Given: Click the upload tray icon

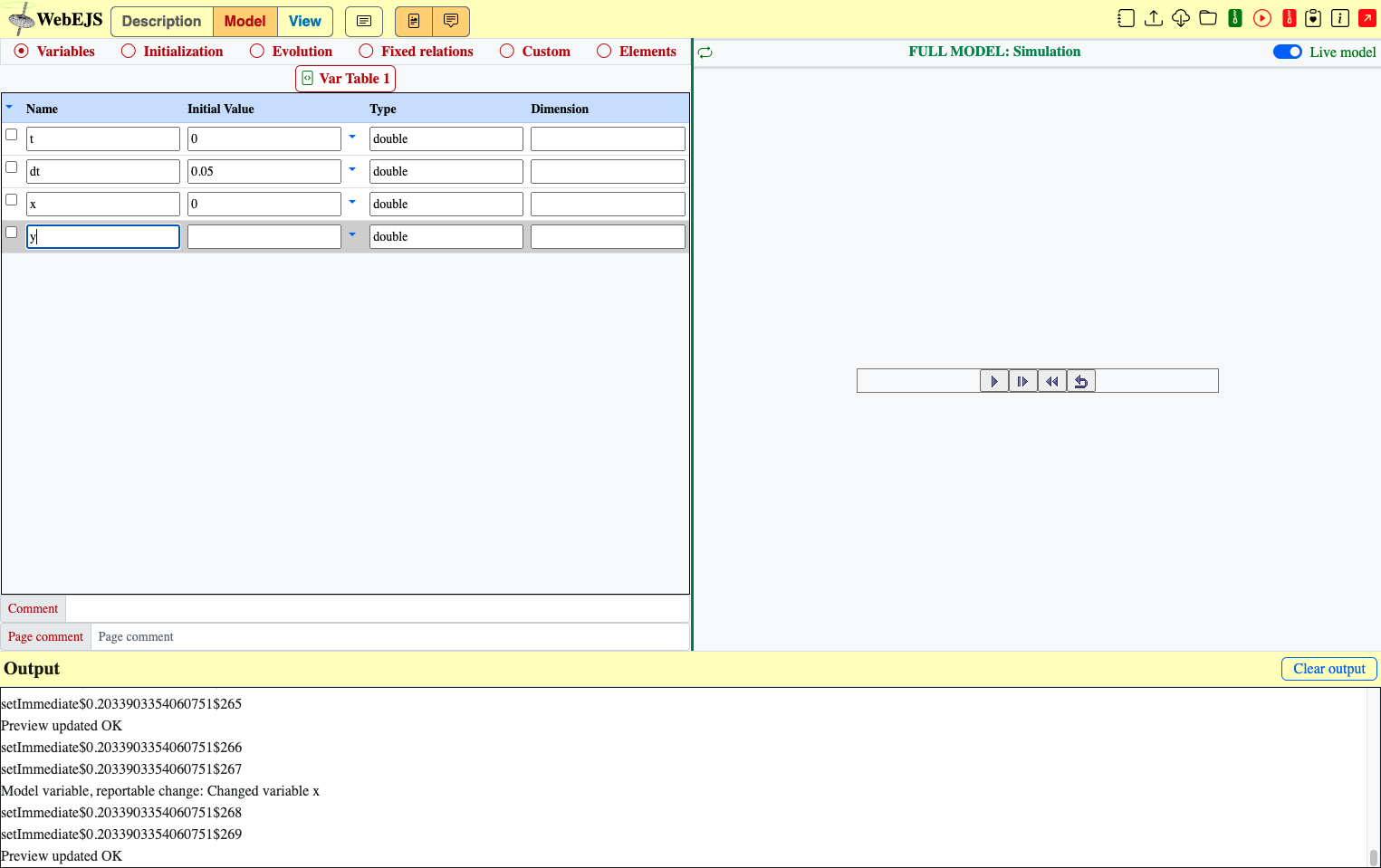Looking at the screenshot, I should 1154,18.
